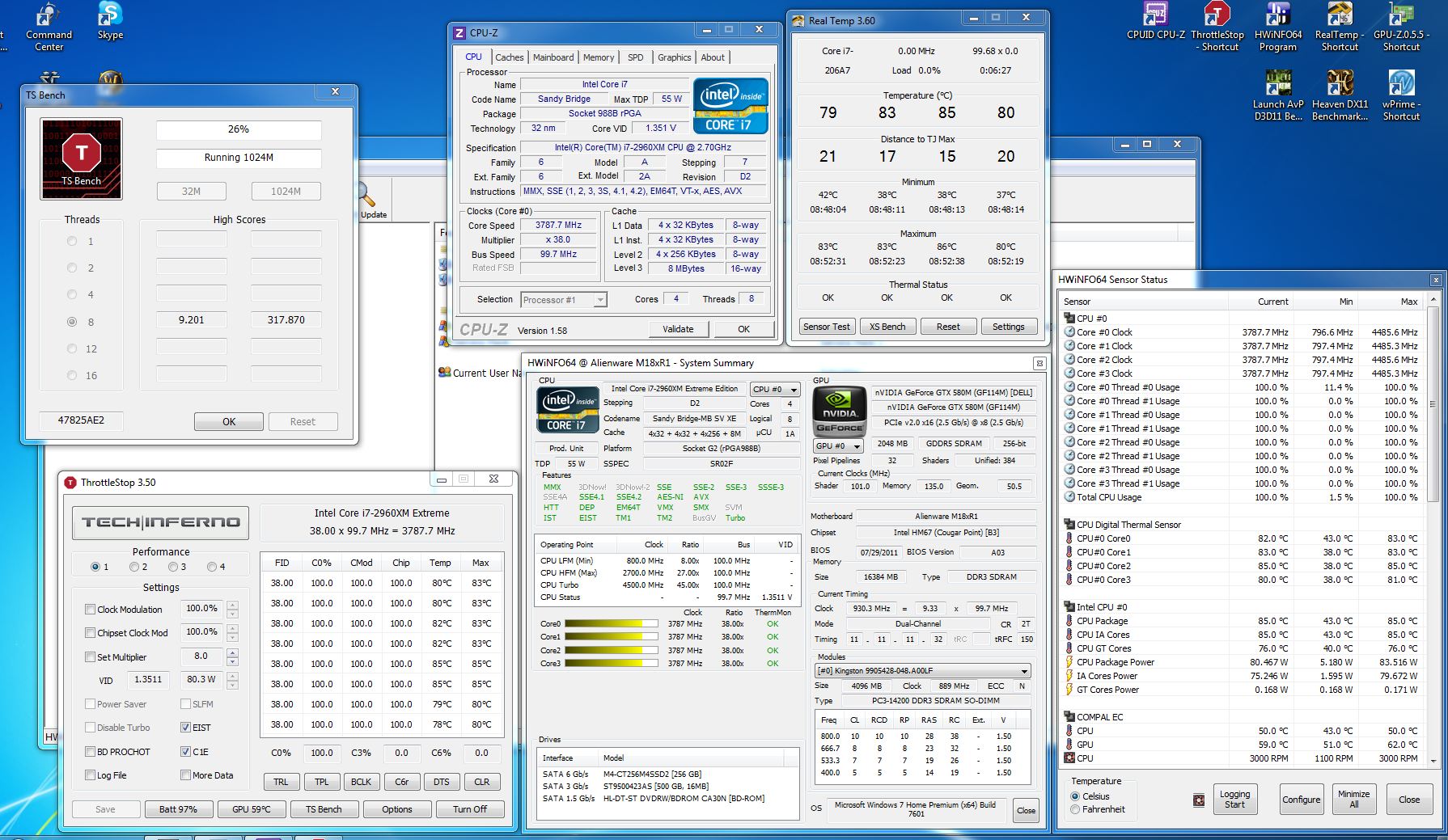Launch HWiNFO64 Program desktop icon
The image size is (1448, 840).
tap(1278, 27)
